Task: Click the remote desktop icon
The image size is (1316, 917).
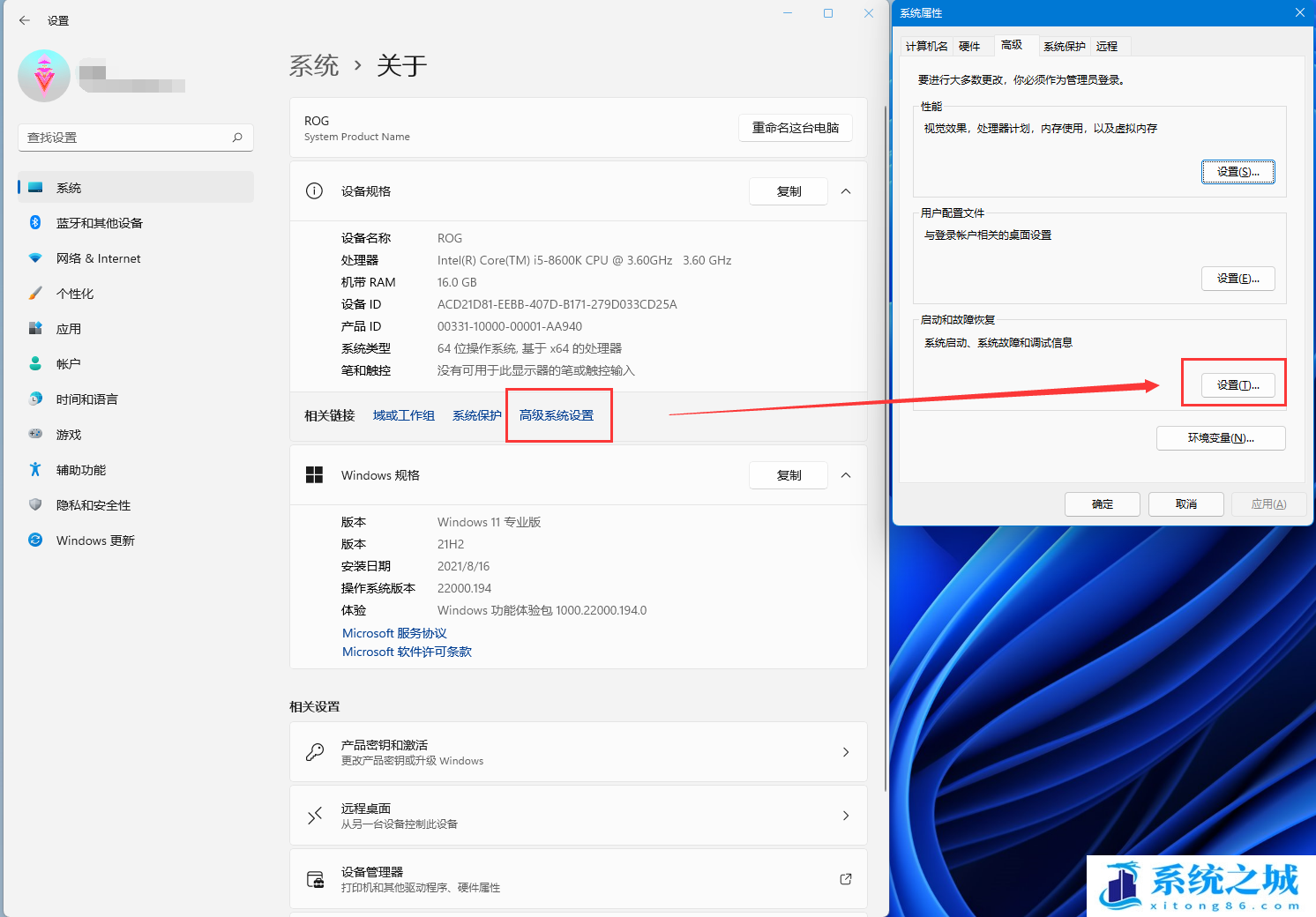Action: (x=315, y=816)
